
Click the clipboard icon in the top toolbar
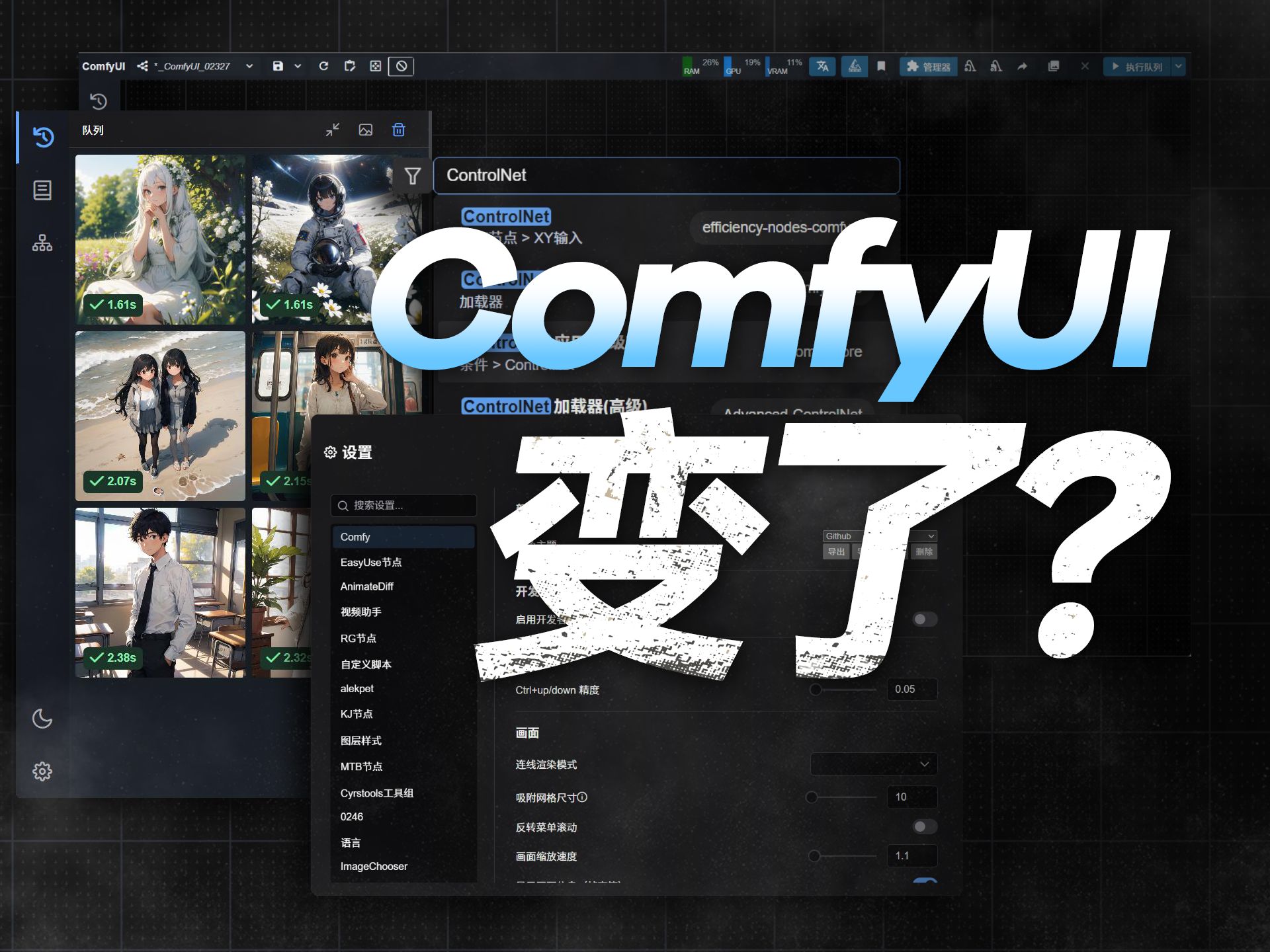[x=350, y=66]
